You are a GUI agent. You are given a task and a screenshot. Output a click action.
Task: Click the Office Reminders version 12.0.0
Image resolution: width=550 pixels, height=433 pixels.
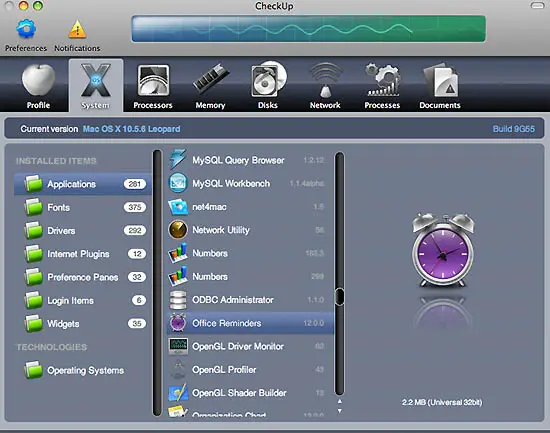pos(314,323)
